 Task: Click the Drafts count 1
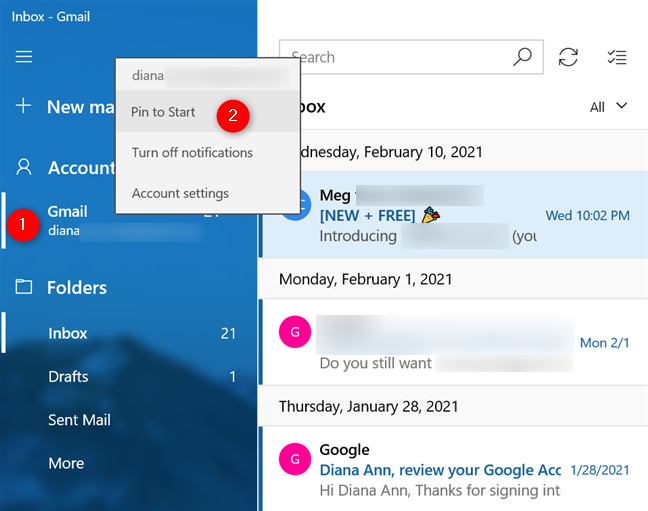pyautogui.click(x=233, y=377)
